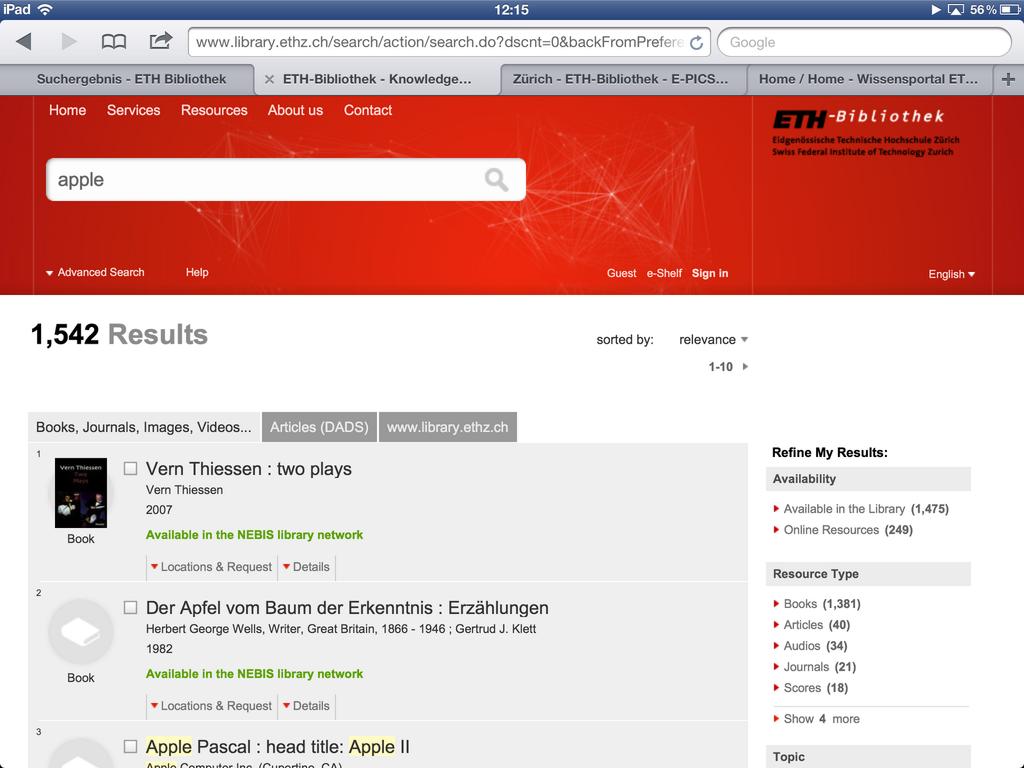Open Apple Pascal : head title result
Screen dimensions: 1024x768
tap(278, 746)
